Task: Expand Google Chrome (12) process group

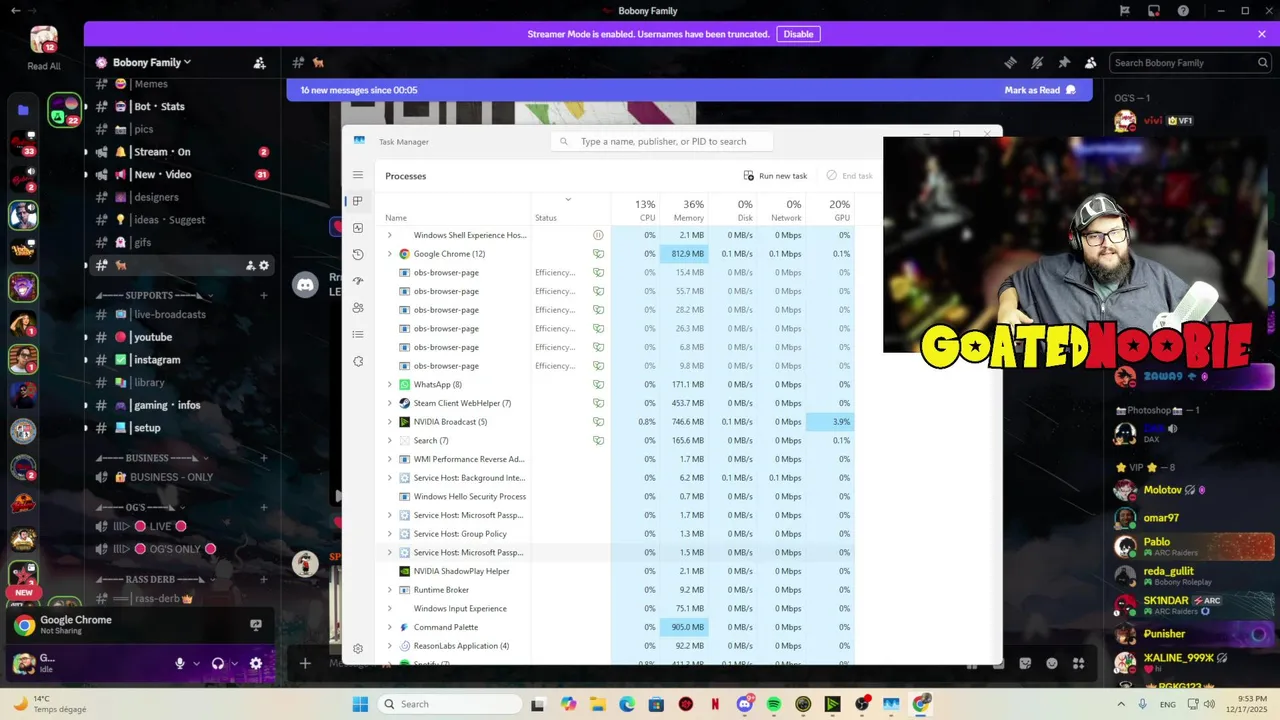Action: point(390,254)
